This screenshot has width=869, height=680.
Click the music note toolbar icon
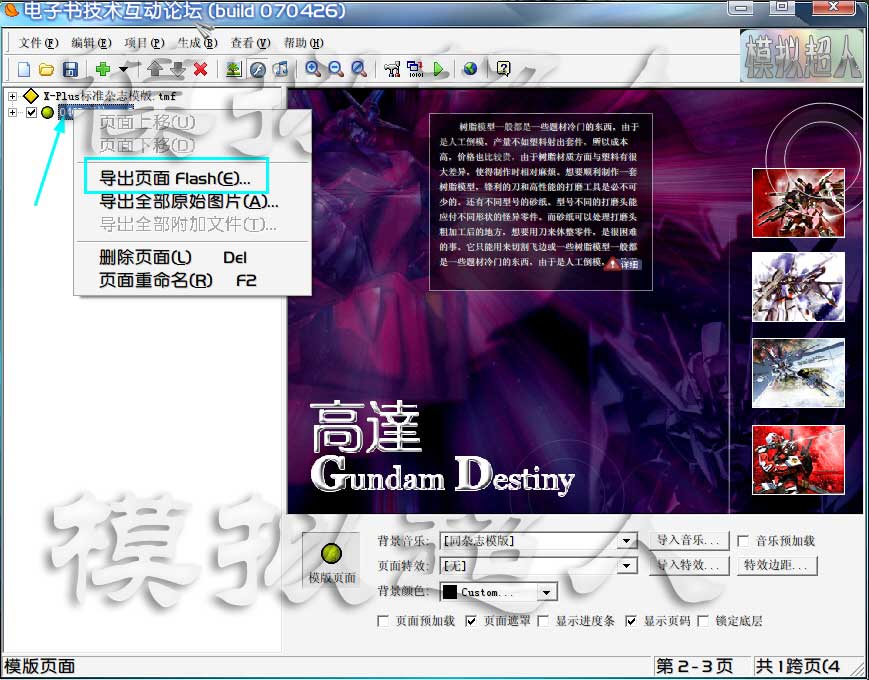click(280, 69)
